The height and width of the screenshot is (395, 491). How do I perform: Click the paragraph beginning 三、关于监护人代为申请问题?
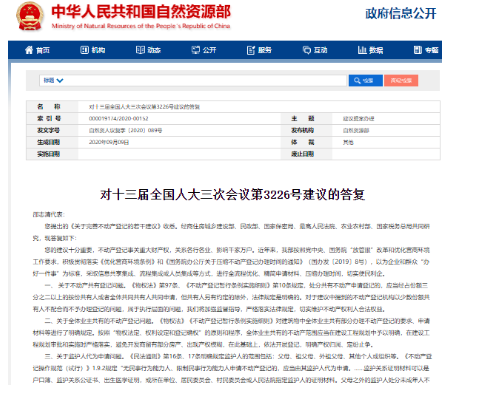231,368
